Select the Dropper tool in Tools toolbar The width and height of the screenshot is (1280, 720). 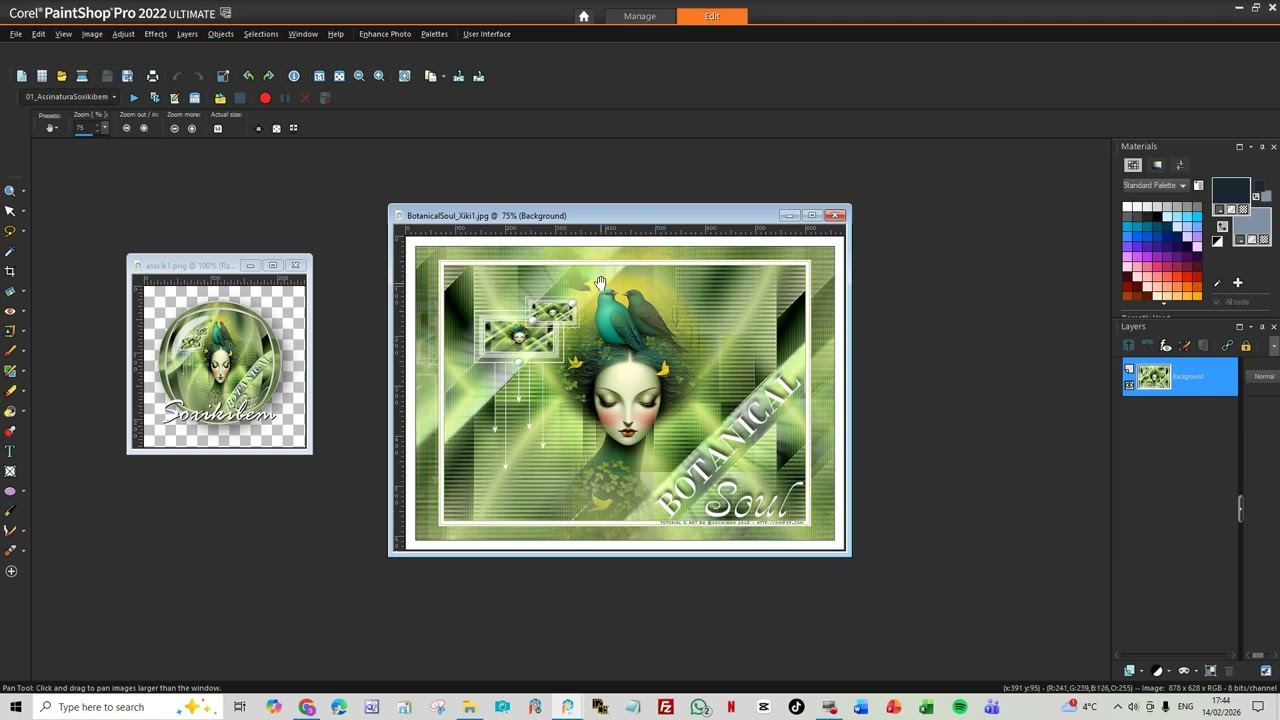click(x=10, y=251)
